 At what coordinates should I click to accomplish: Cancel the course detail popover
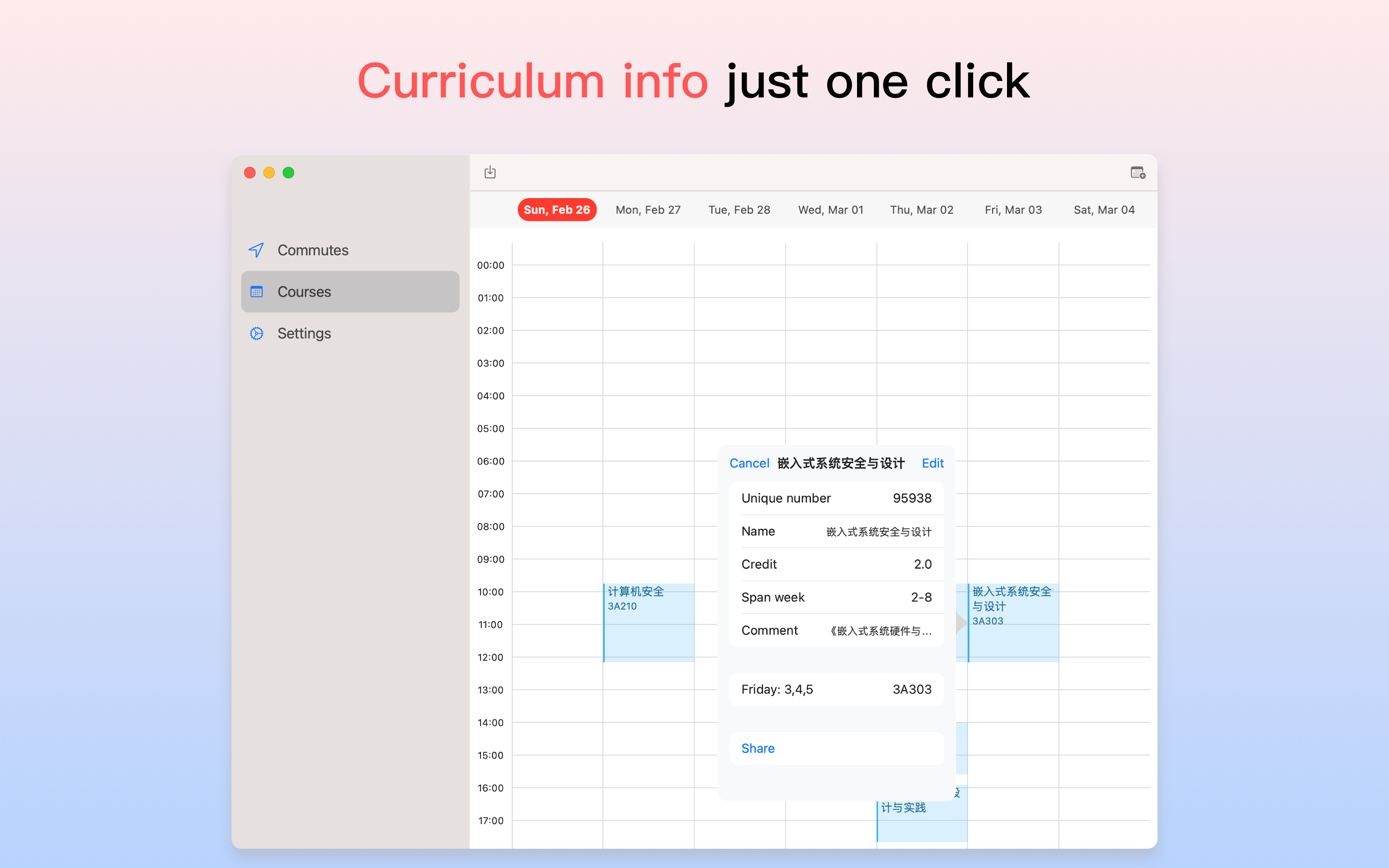tap(749, 463)
